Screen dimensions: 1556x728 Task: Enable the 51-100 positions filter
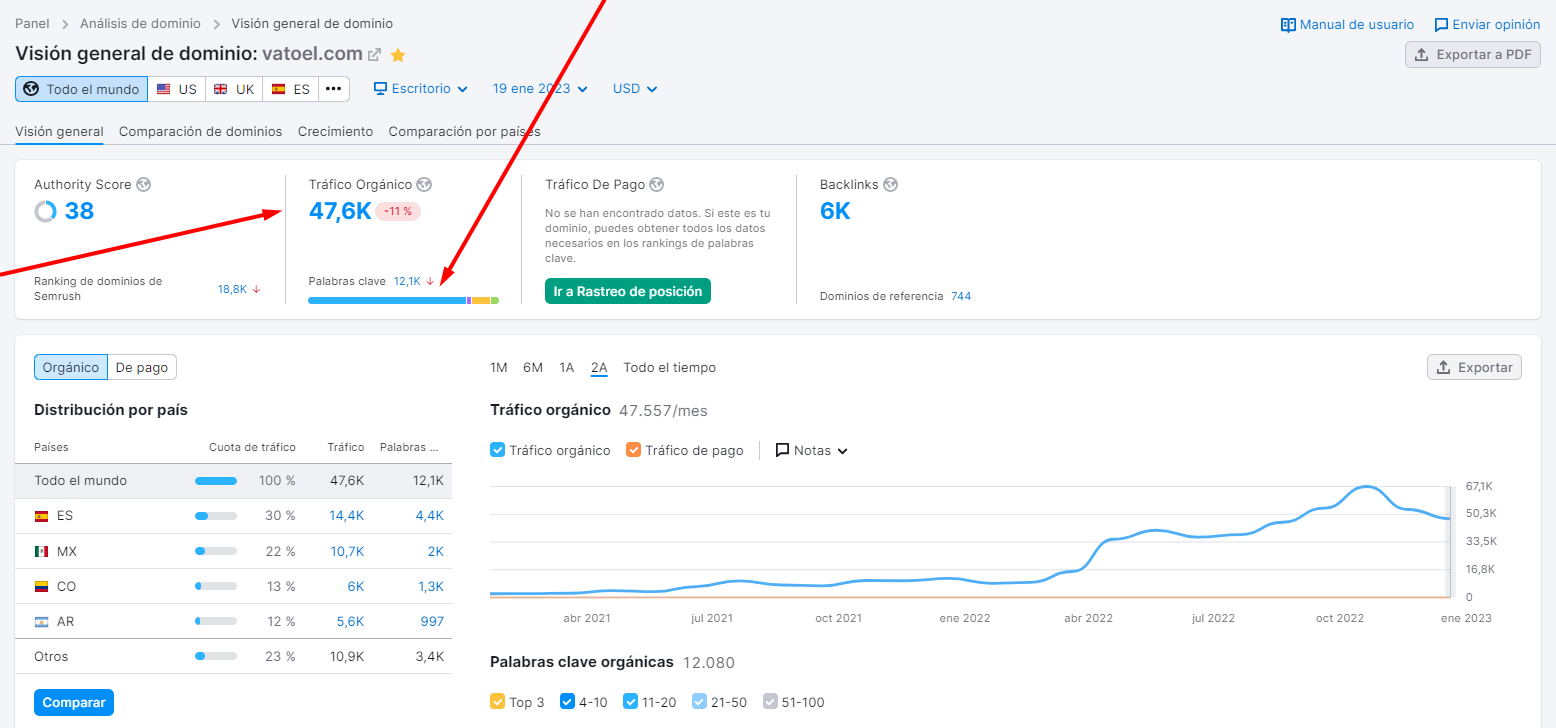770,702
